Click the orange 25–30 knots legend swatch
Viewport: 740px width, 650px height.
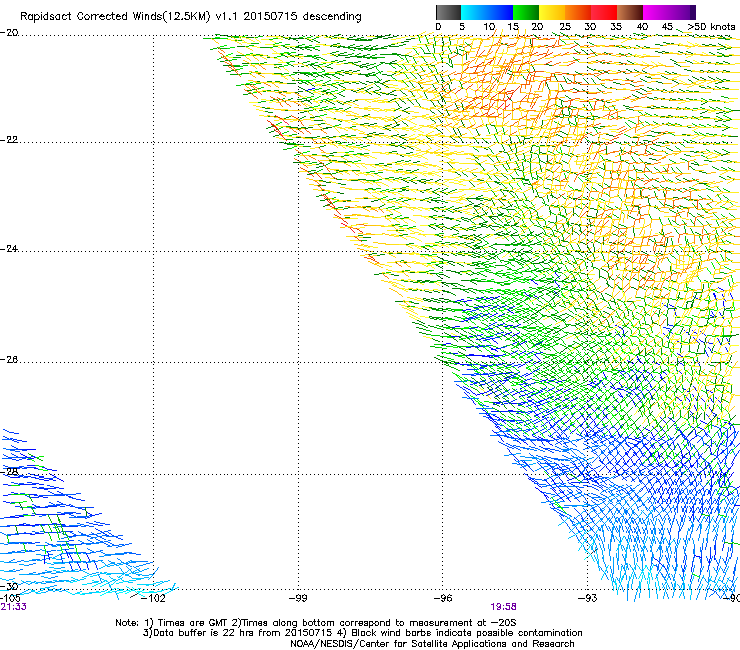(578, 12)
